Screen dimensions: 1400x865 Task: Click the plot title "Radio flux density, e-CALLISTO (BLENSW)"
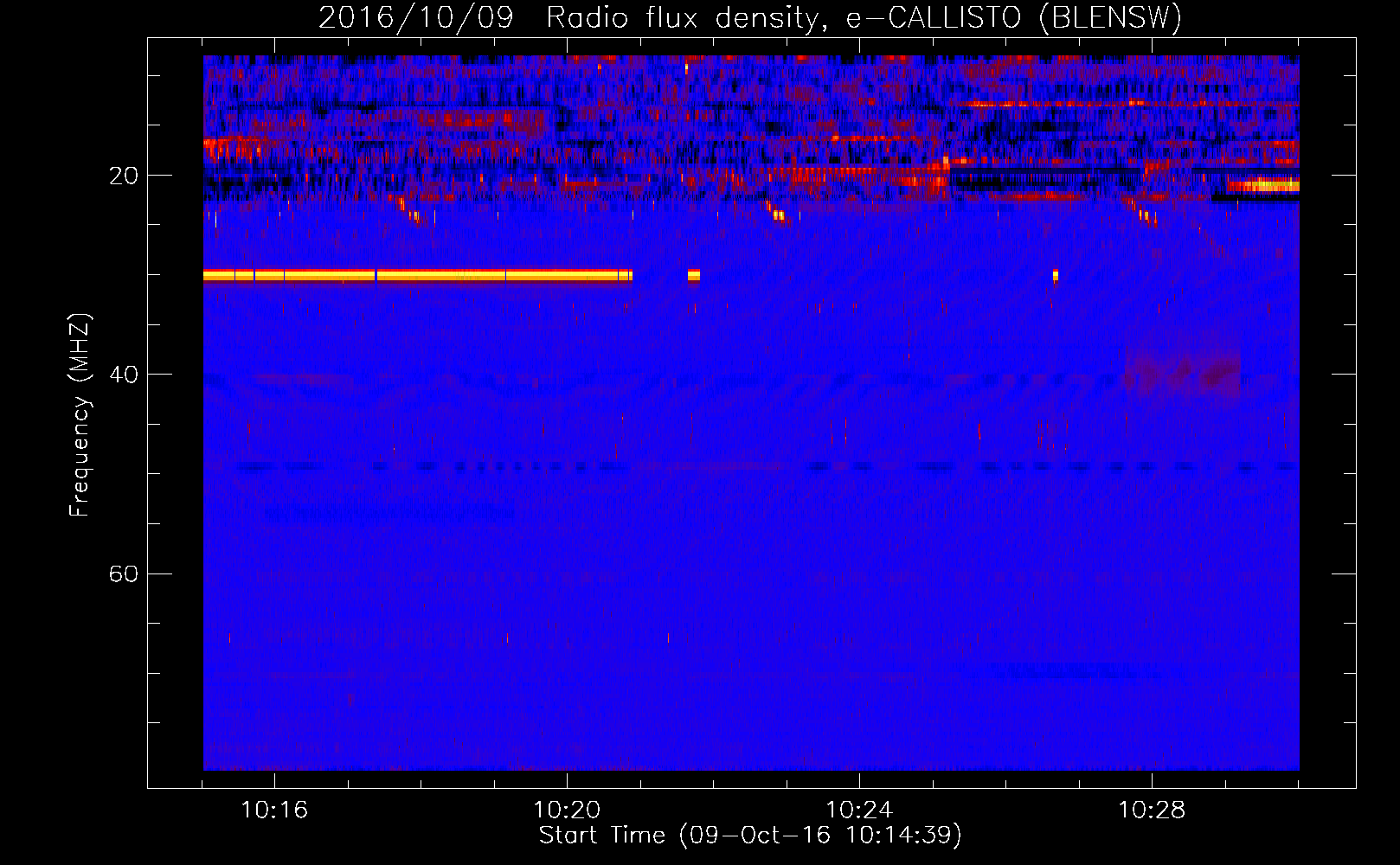[864, 17]
